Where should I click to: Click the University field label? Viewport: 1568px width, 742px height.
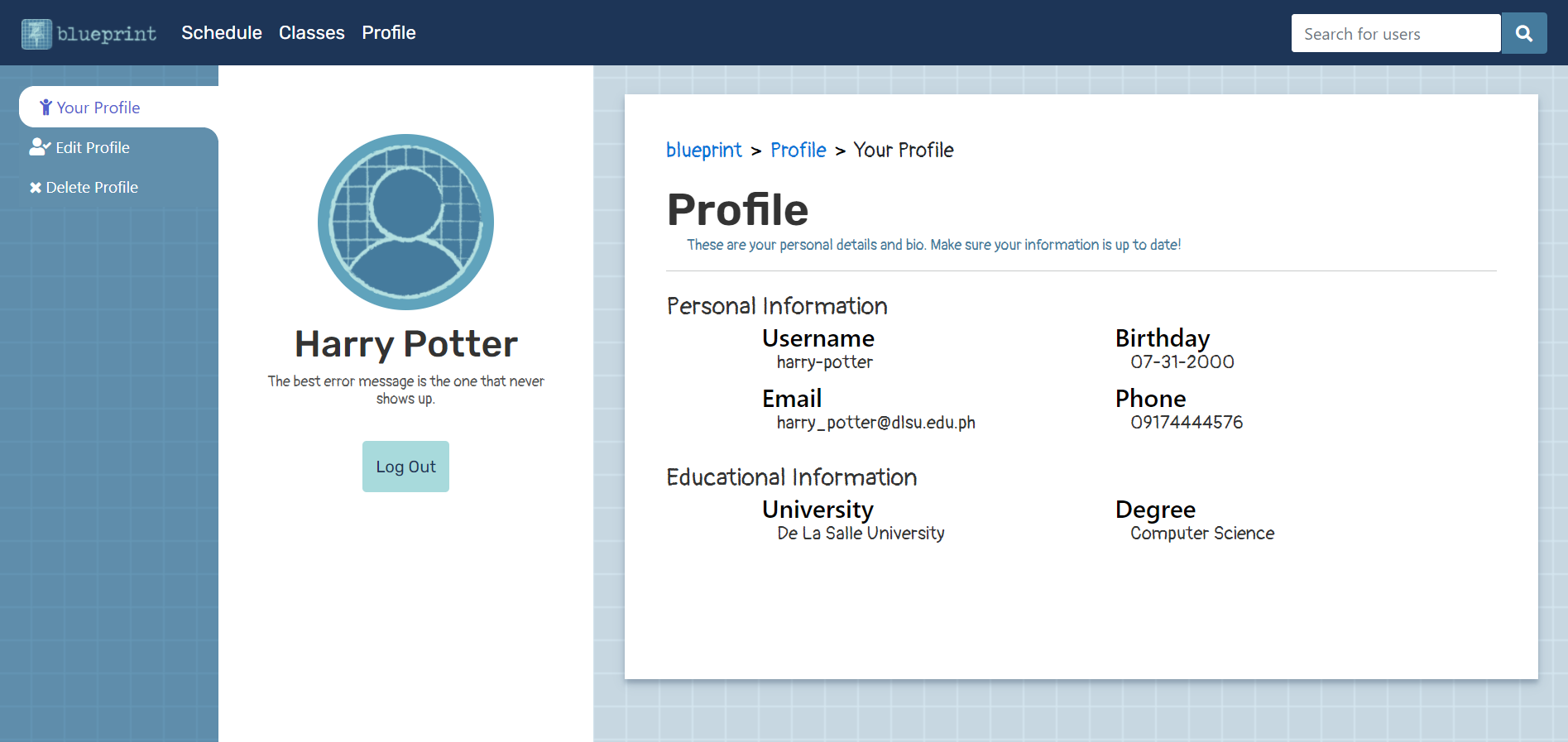pyautogui.click(x=818, y=510)
